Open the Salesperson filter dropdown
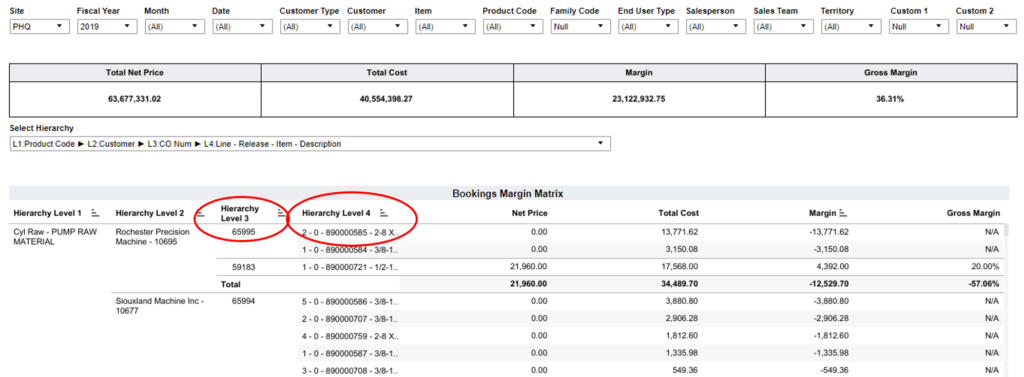 point(716,27)
